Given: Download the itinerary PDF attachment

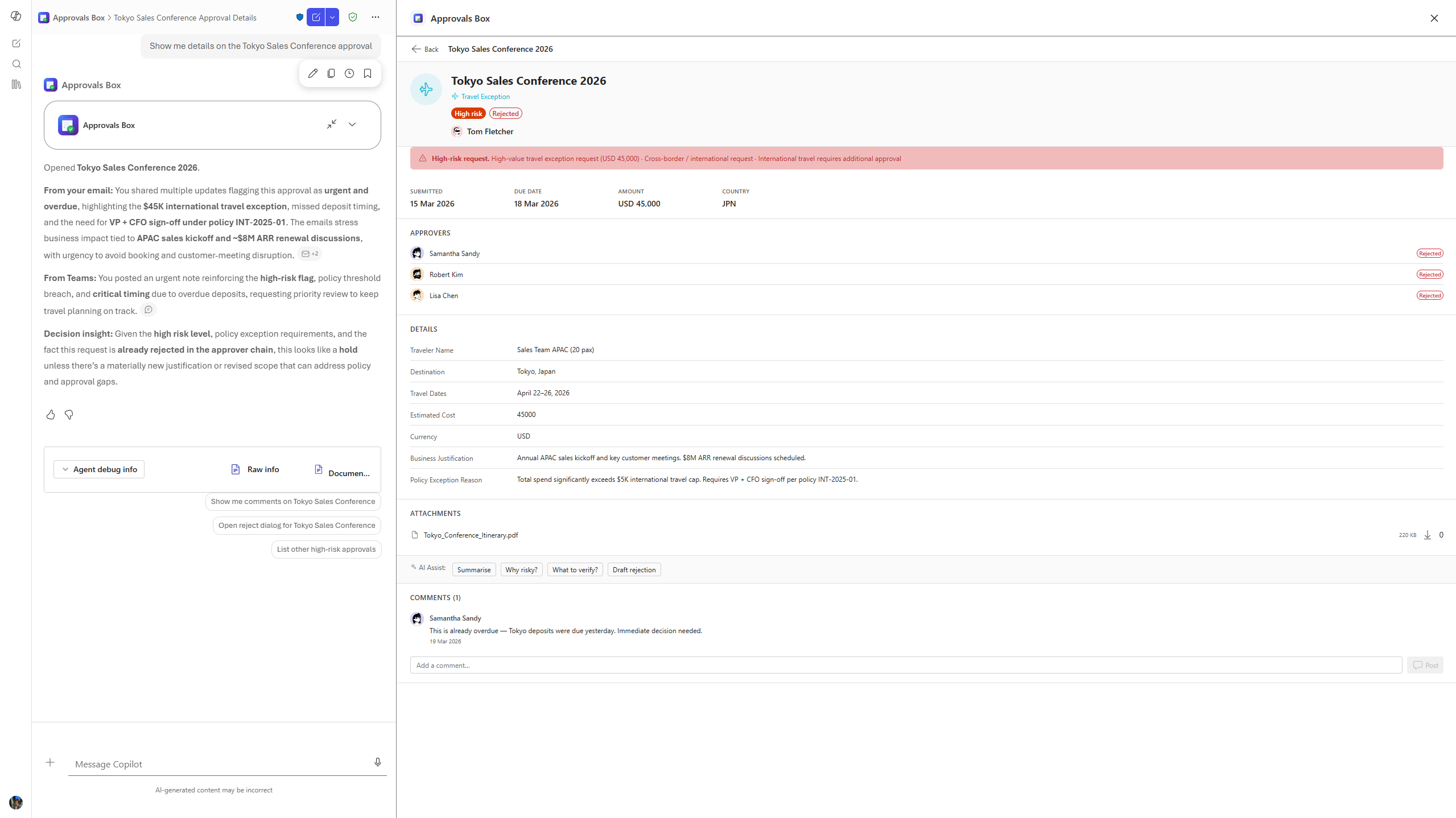Looking at the screenshot, I should 1428,535.
